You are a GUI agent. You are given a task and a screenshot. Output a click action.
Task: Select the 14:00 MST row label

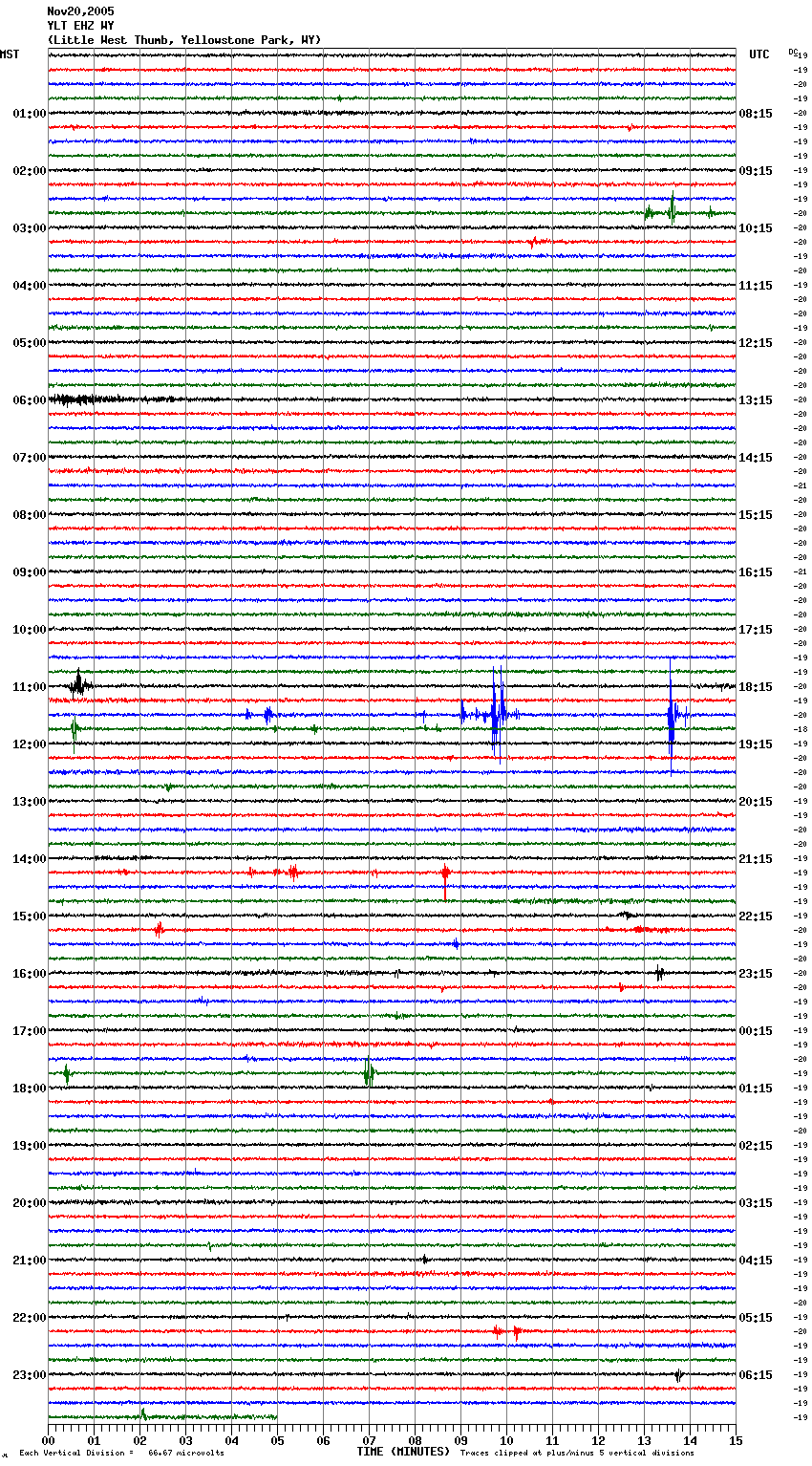[x=30, y=859]
